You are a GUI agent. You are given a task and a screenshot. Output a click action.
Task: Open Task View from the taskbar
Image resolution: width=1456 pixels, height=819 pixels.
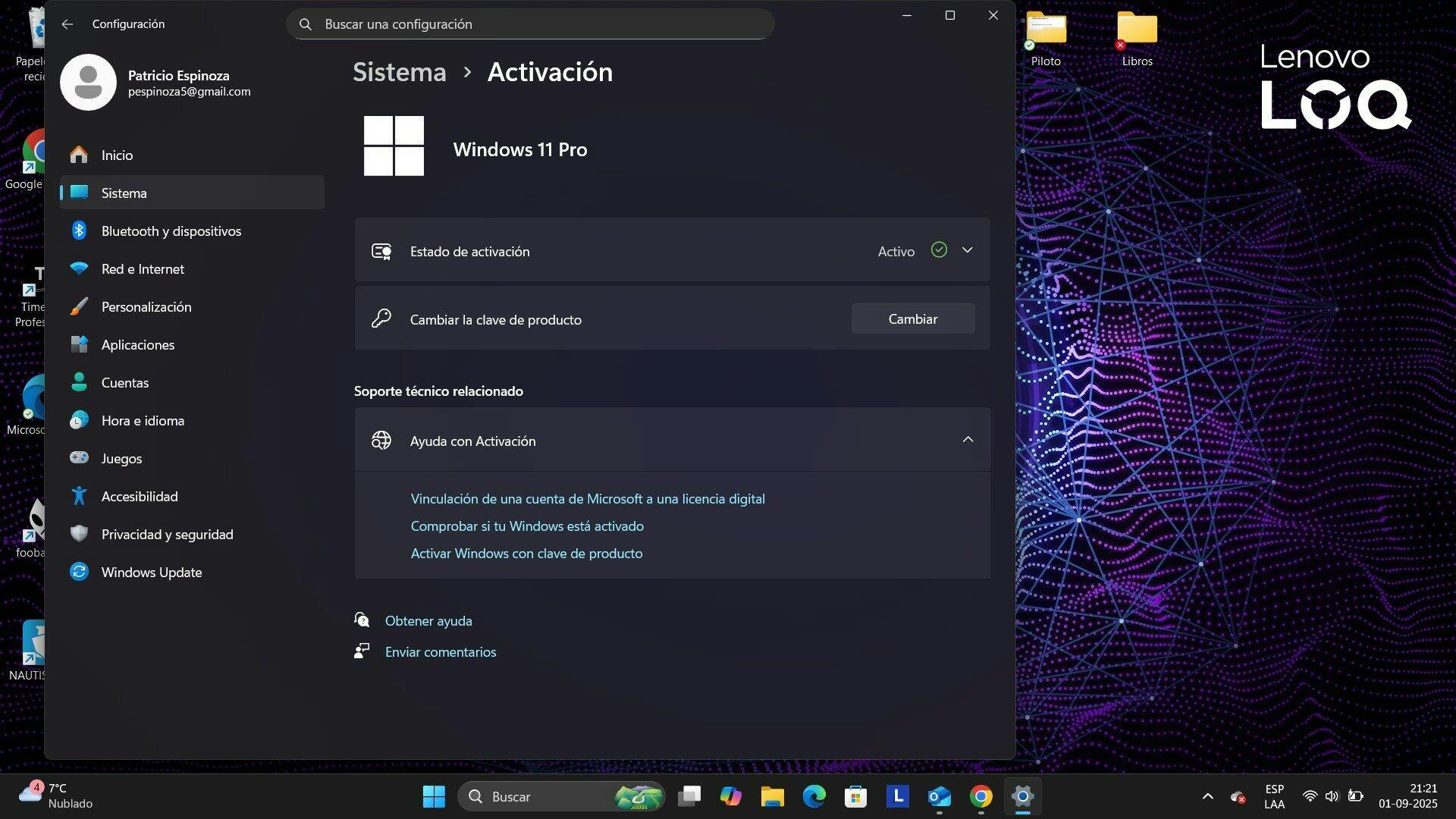(x=689, y=796)
